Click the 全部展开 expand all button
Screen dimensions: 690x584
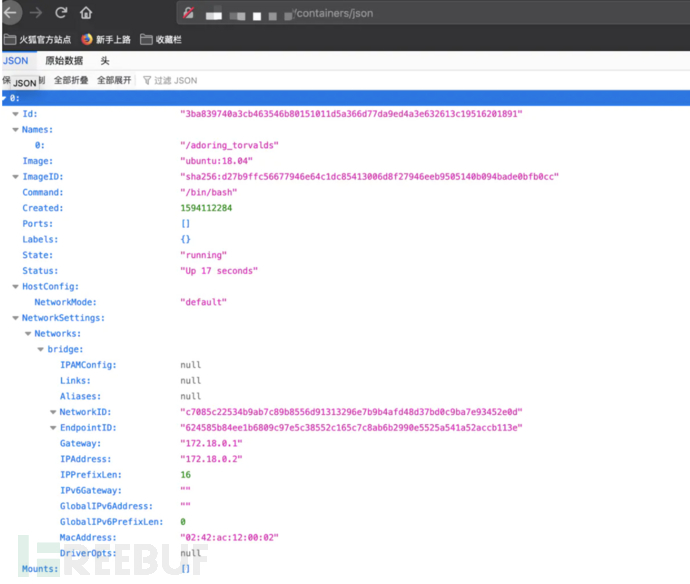click(x=114, y=80)
